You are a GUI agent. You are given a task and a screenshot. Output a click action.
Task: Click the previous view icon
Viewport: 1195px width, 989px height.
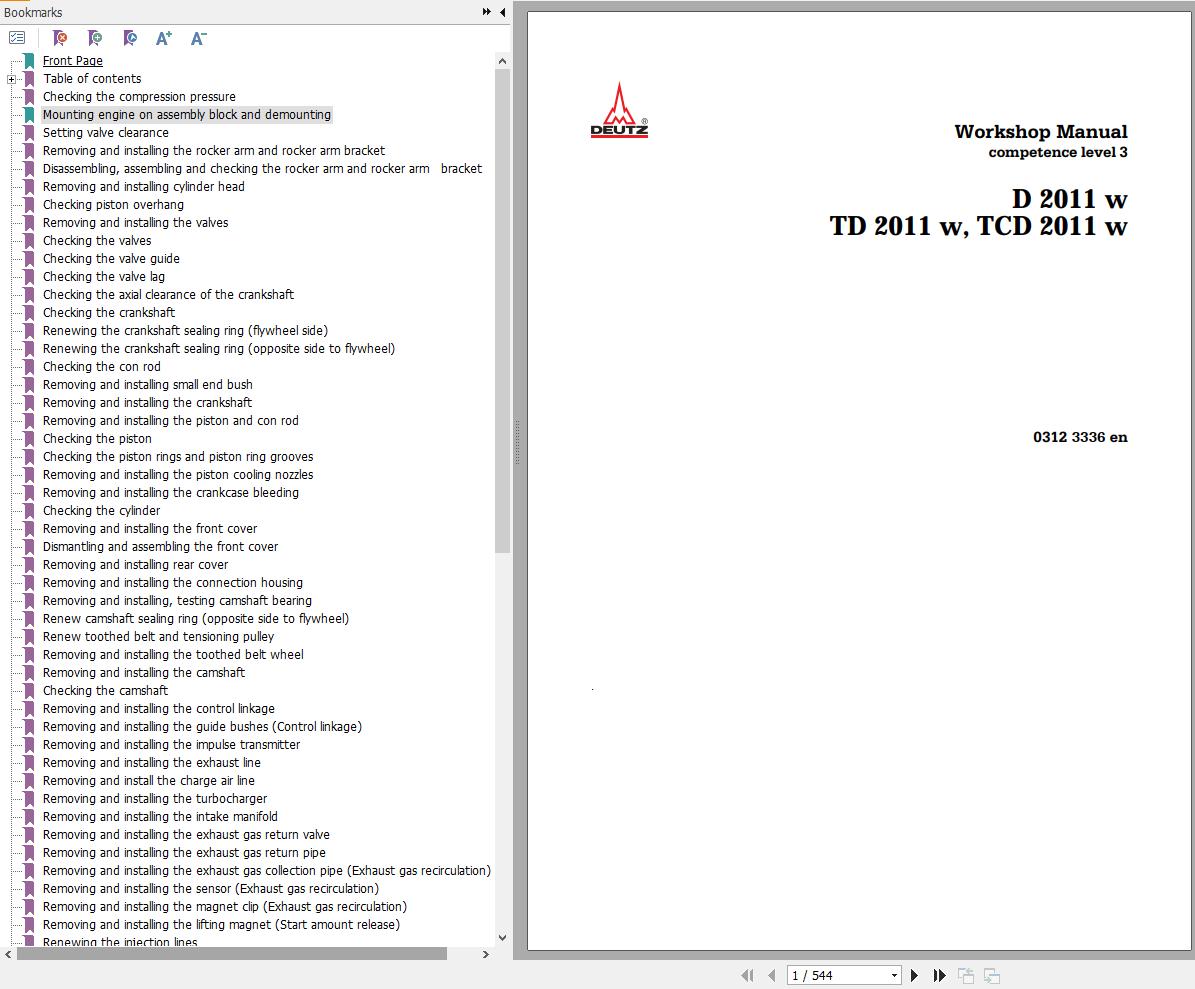tap(966, 975)
